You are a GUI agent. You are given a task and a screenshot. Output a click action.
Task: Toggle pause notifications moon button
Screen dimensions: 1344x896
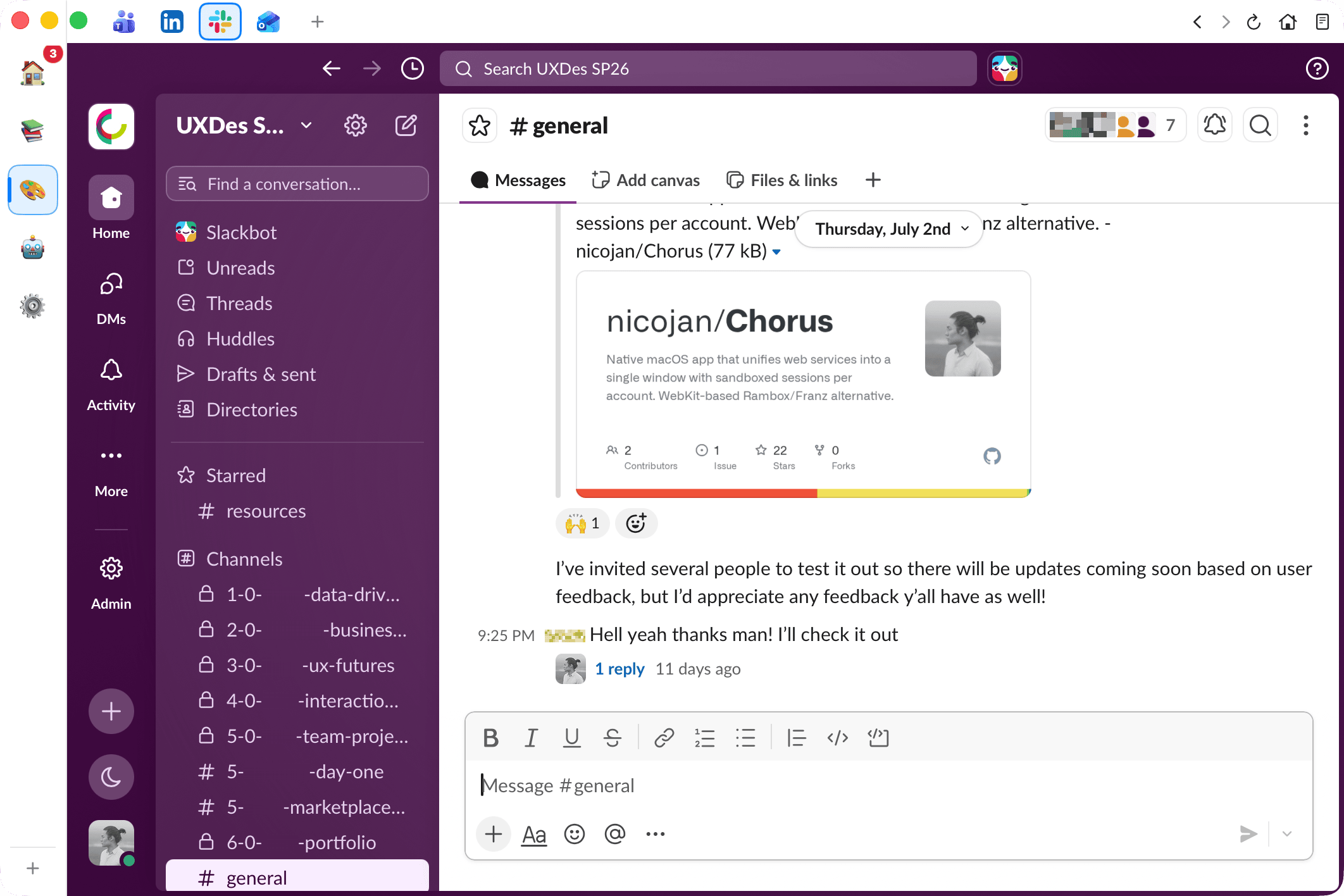tap(111, 777)
